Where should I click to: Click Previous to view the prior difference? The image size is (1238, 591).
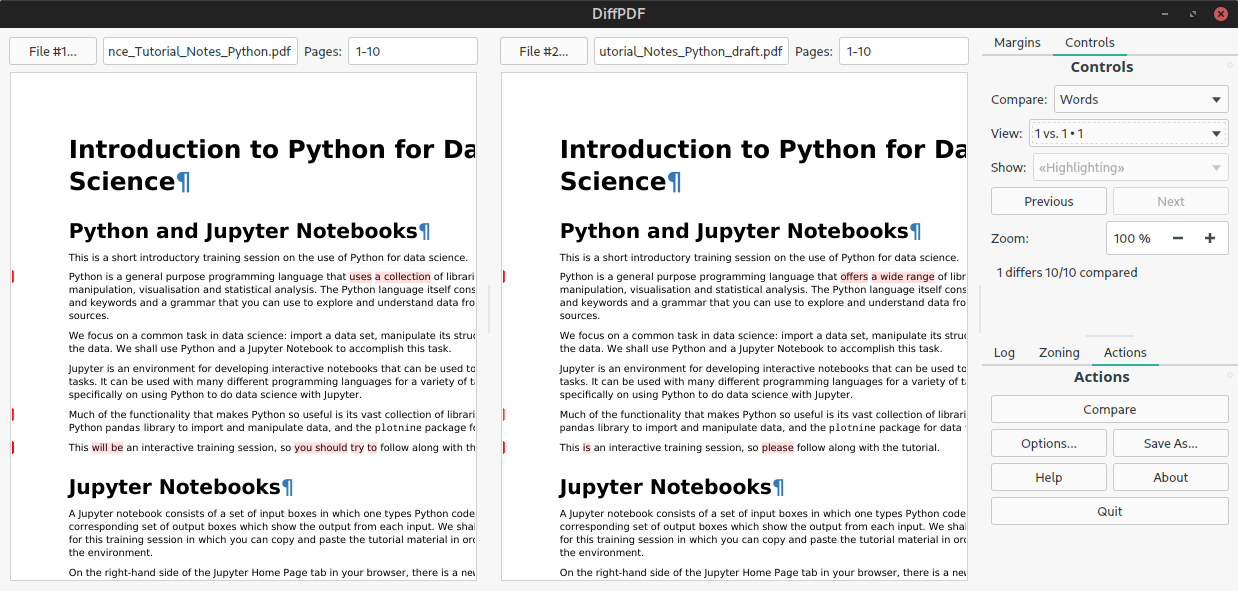coord(1048,200)
